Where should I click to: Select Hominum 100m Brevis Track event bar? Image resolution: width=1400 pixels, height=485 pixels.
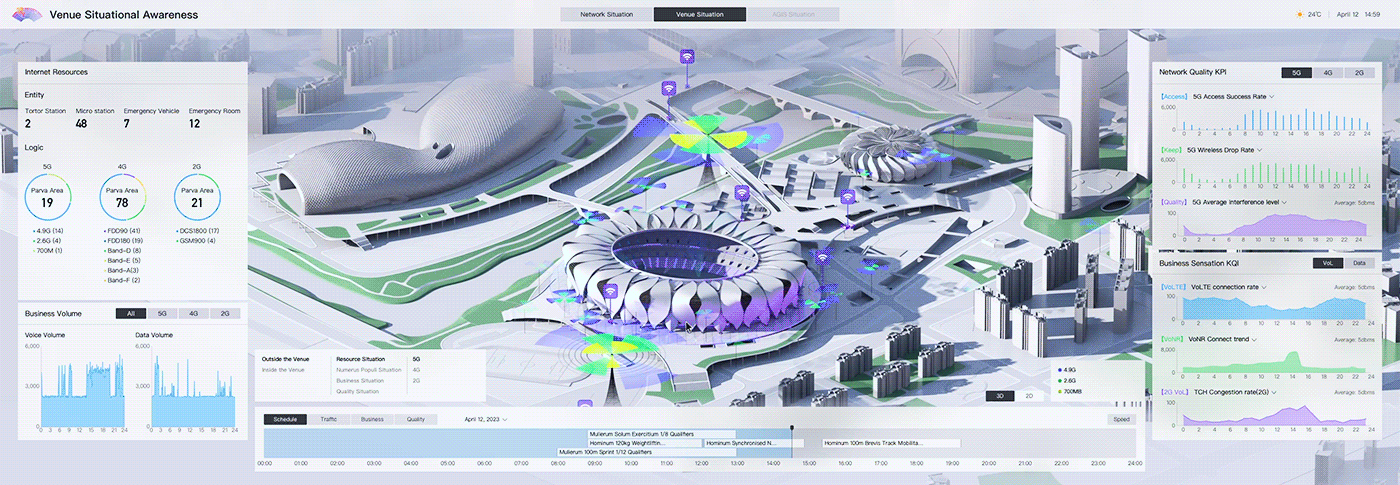point(891,442)
